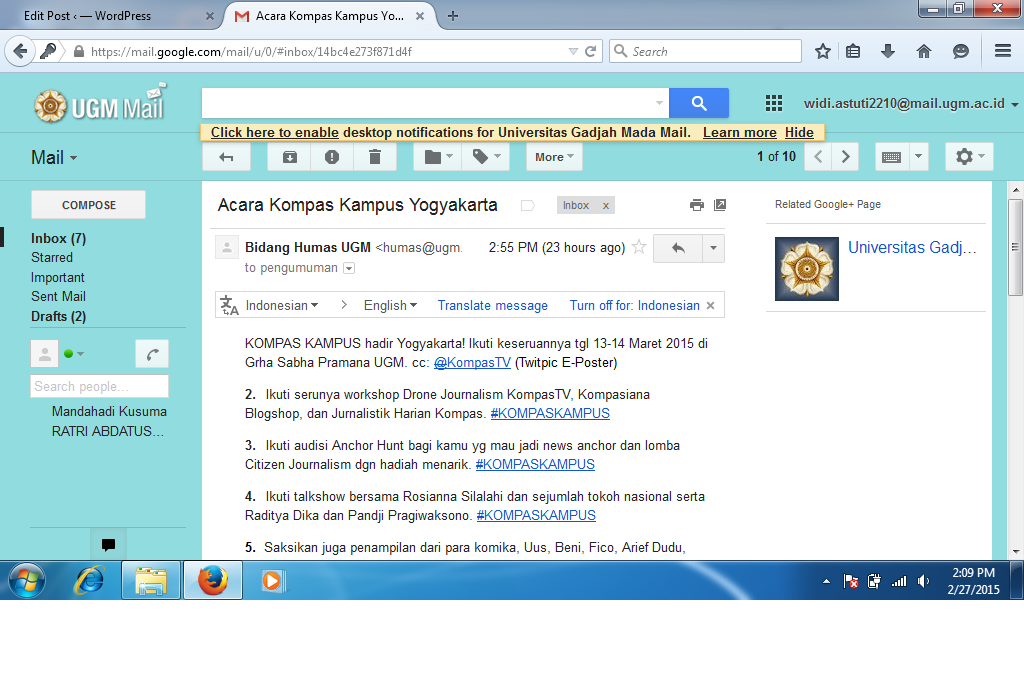Open the Move to folder menu
The image size is (1024, 692).
(438, 157)
